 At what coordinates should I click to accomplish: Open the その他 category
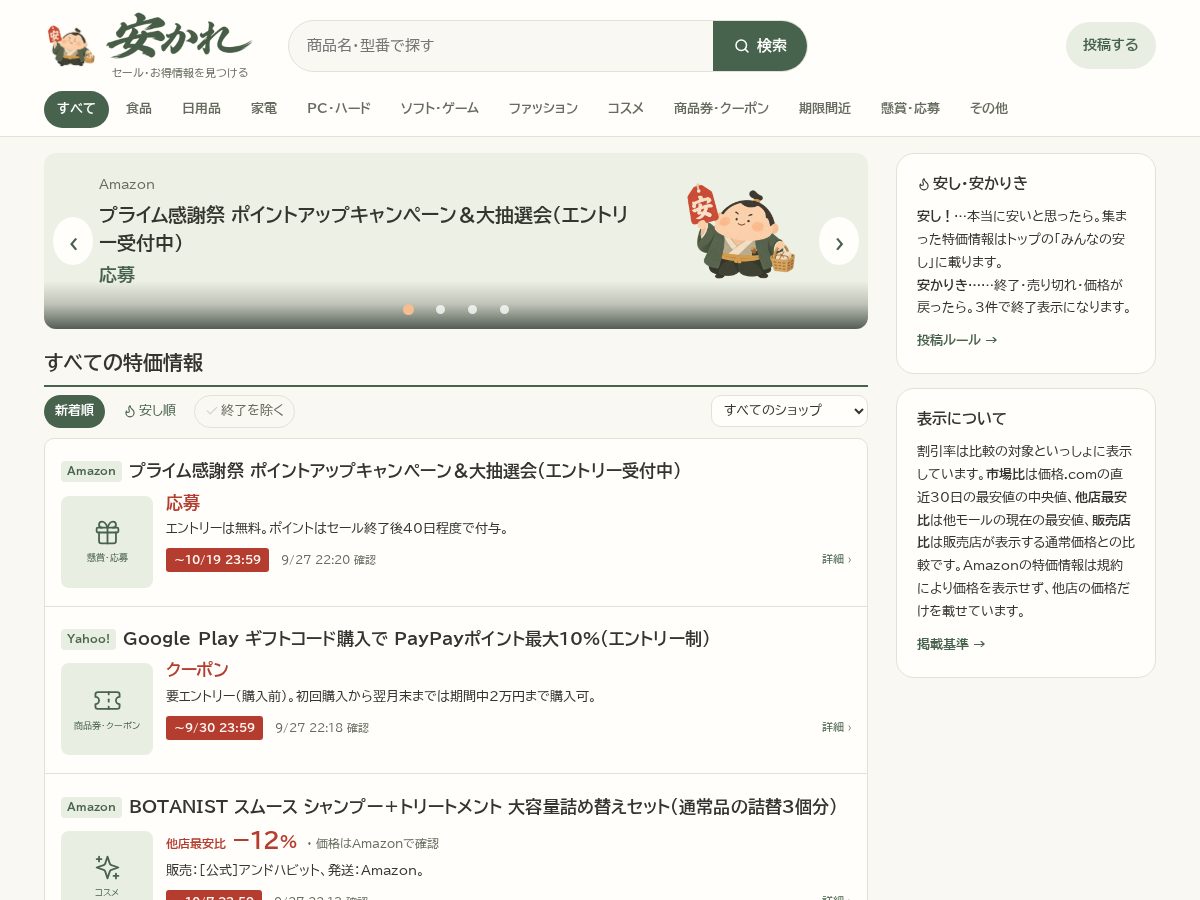(x=988, y=109)
